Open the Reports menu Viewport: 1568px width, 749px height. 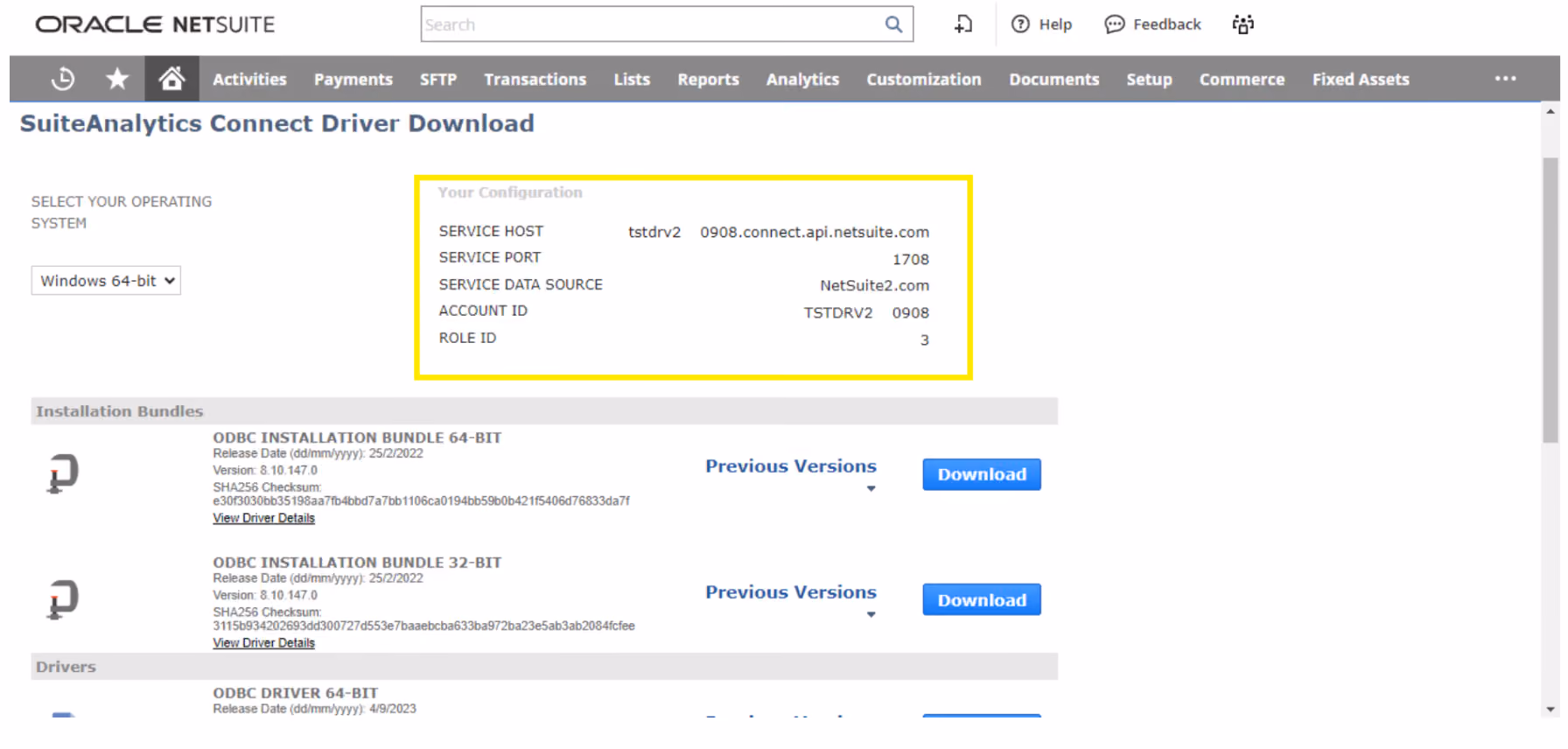pyautogui.click(x=709, y=80)
